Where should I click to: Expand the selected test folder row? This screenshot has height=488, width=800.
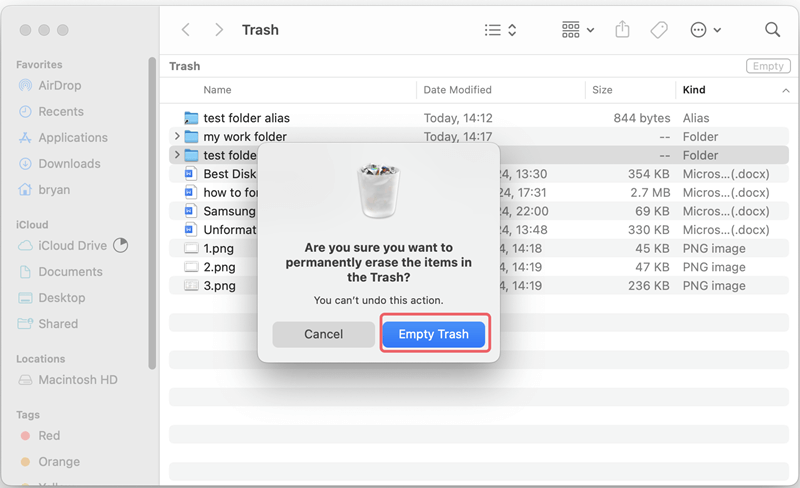pyautogui.click(x=177, y=155)
